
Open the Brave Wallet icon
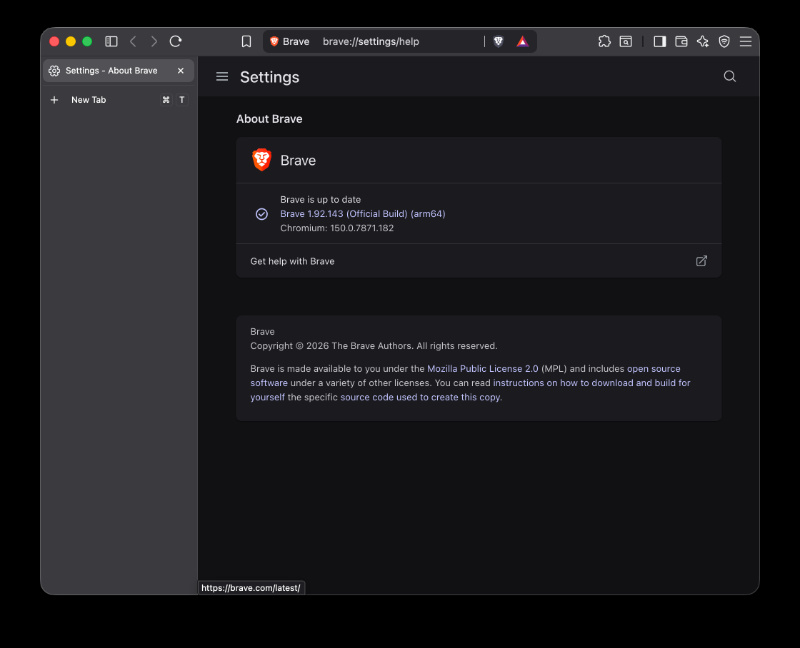coord(681,41)
